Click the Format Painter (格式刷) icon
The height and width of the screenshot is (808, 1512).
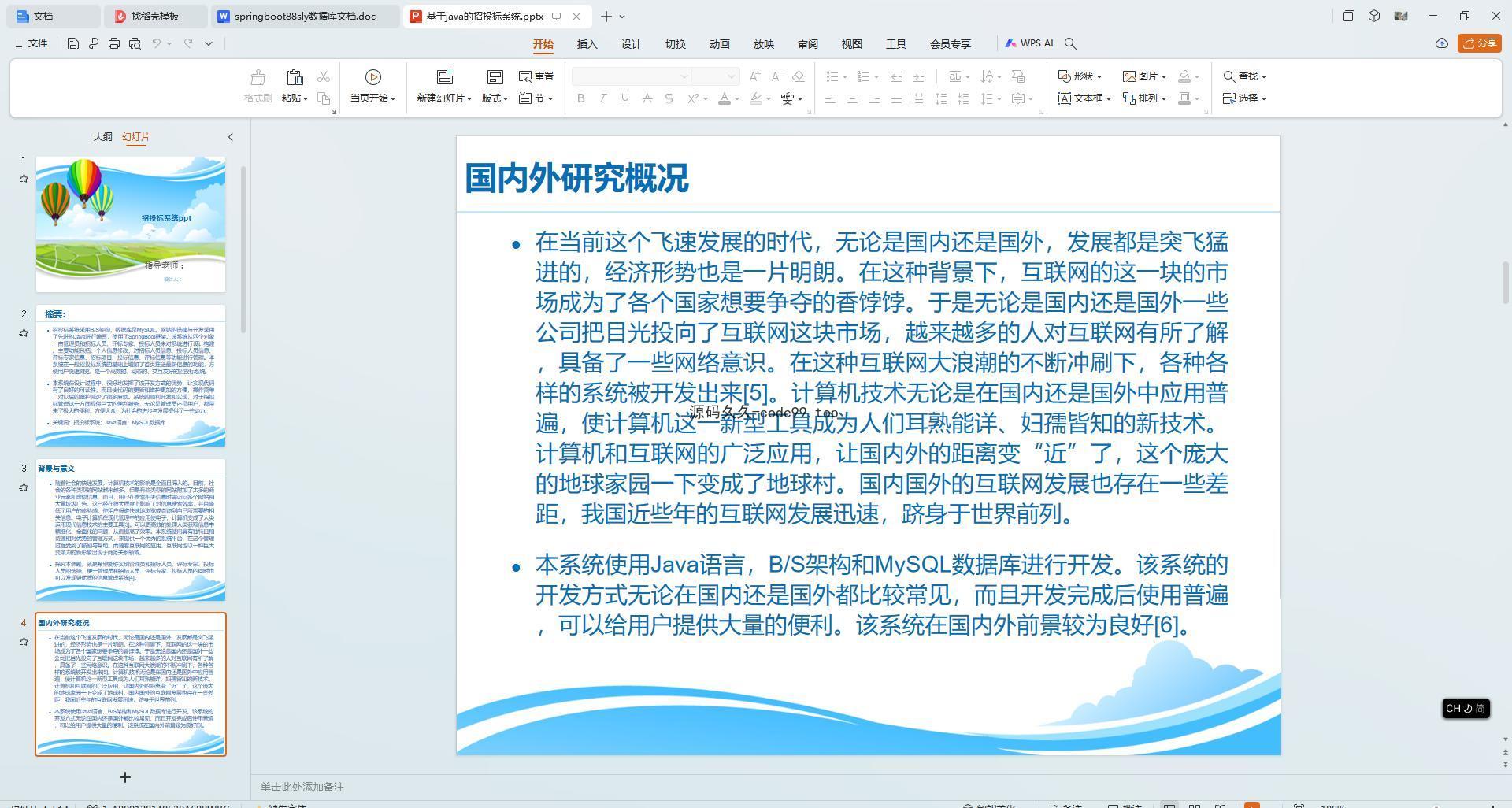[x=258, y=77]
